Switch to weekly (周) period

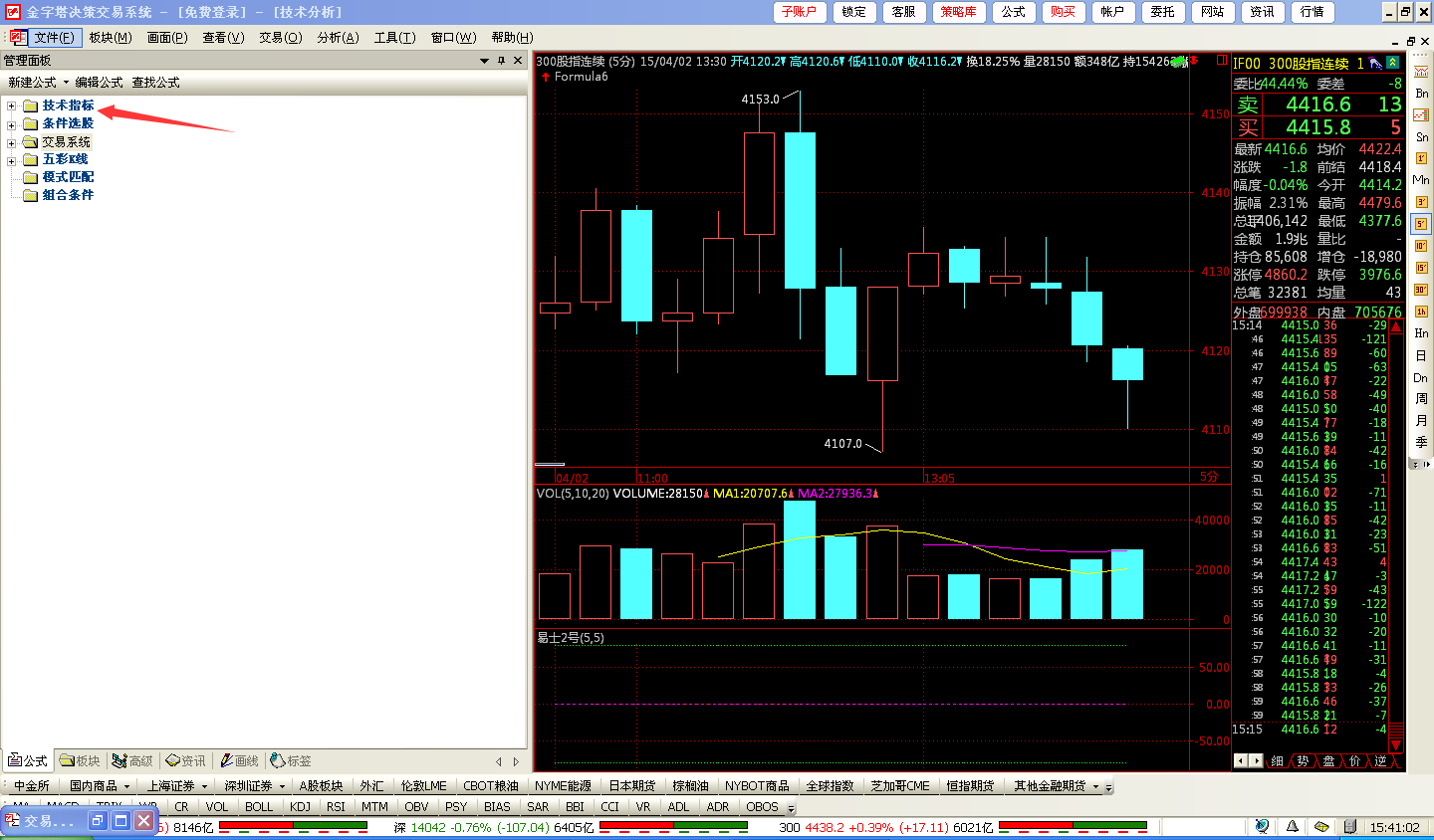pyautogui.click(x=1421, y=399)
